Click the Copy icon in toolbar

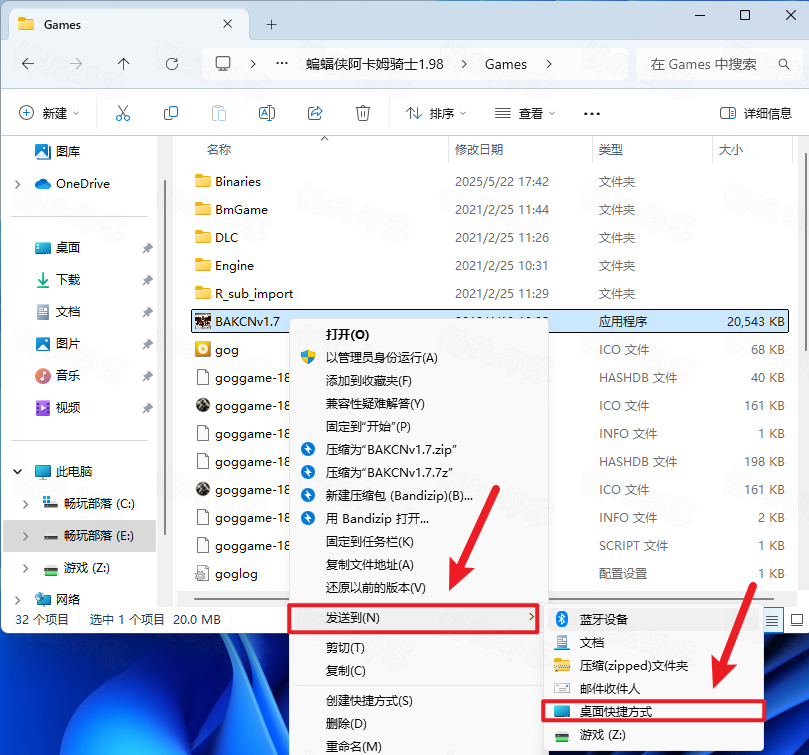[x=171, y=113]
